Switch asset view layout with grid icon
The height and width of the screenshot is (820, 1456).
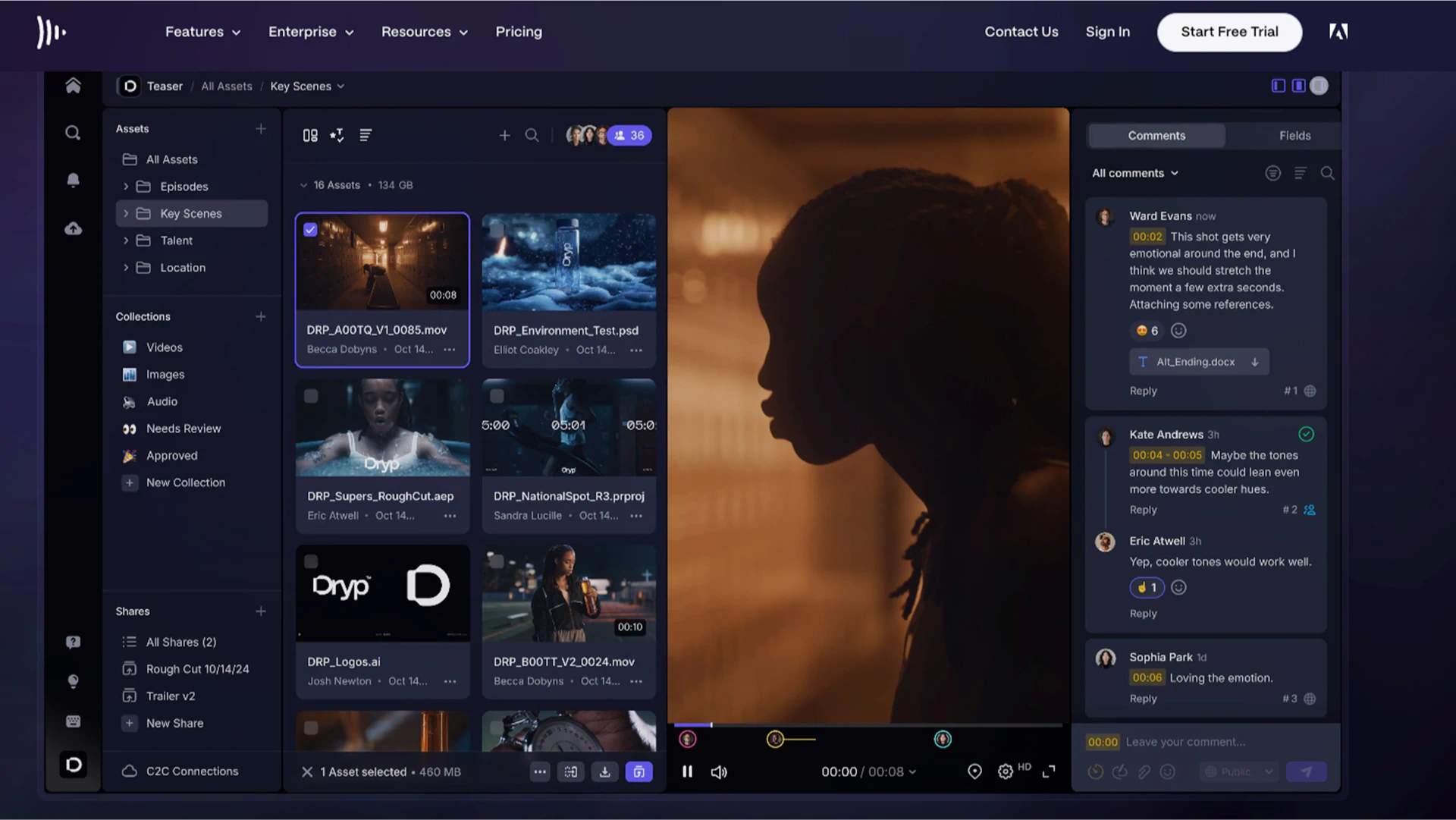coord(310,135)
